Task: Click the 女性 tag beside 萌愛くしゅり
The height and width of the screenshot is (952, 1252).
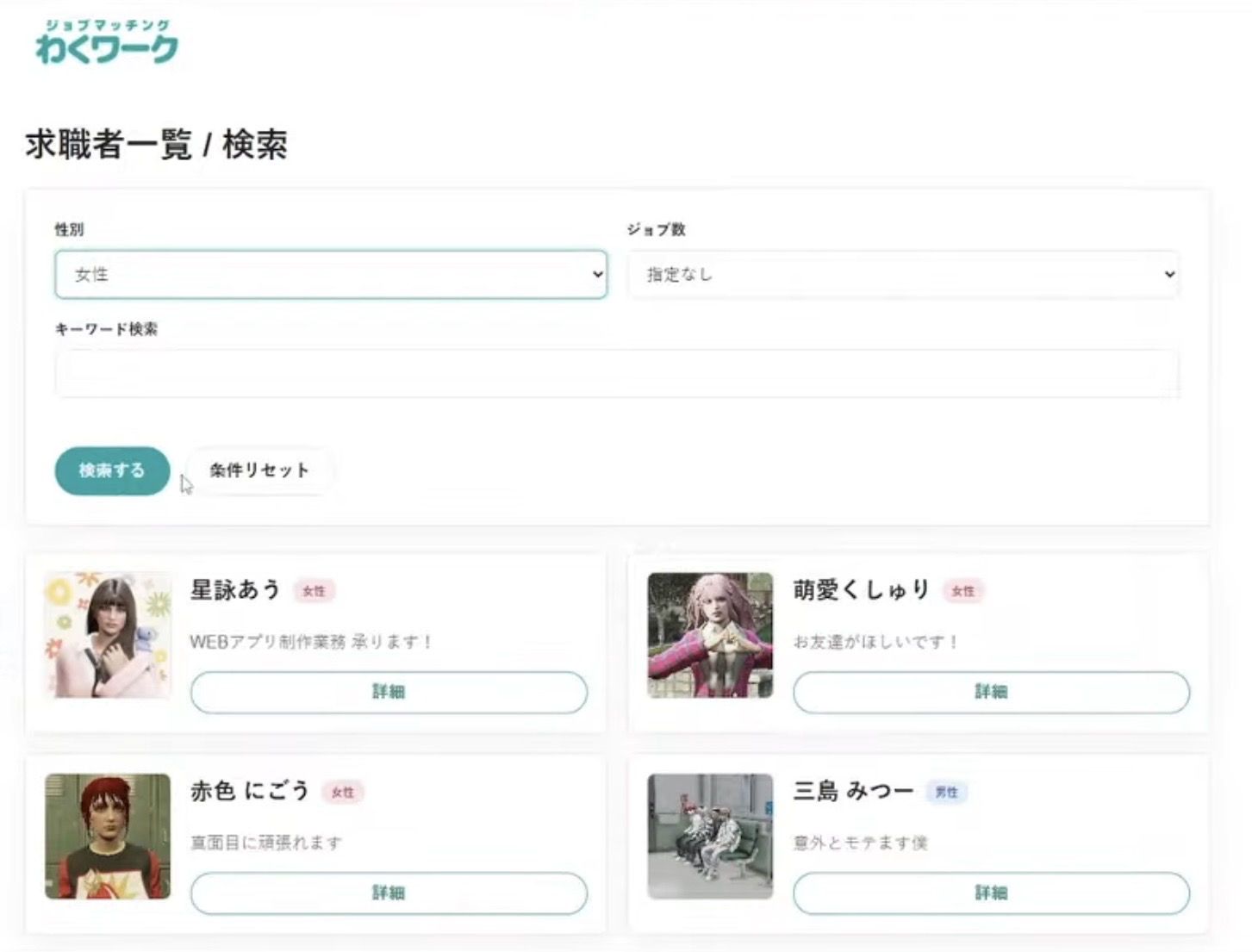Action: pyautogui.click(x=963, y=591)
